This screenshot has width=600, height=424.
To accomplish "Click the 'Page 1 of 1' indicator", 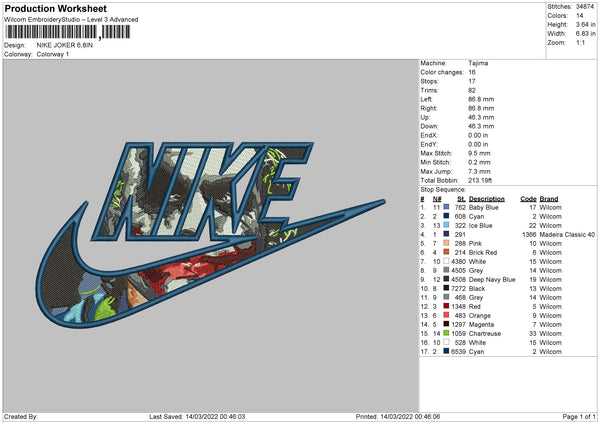I will pos(579,416).
